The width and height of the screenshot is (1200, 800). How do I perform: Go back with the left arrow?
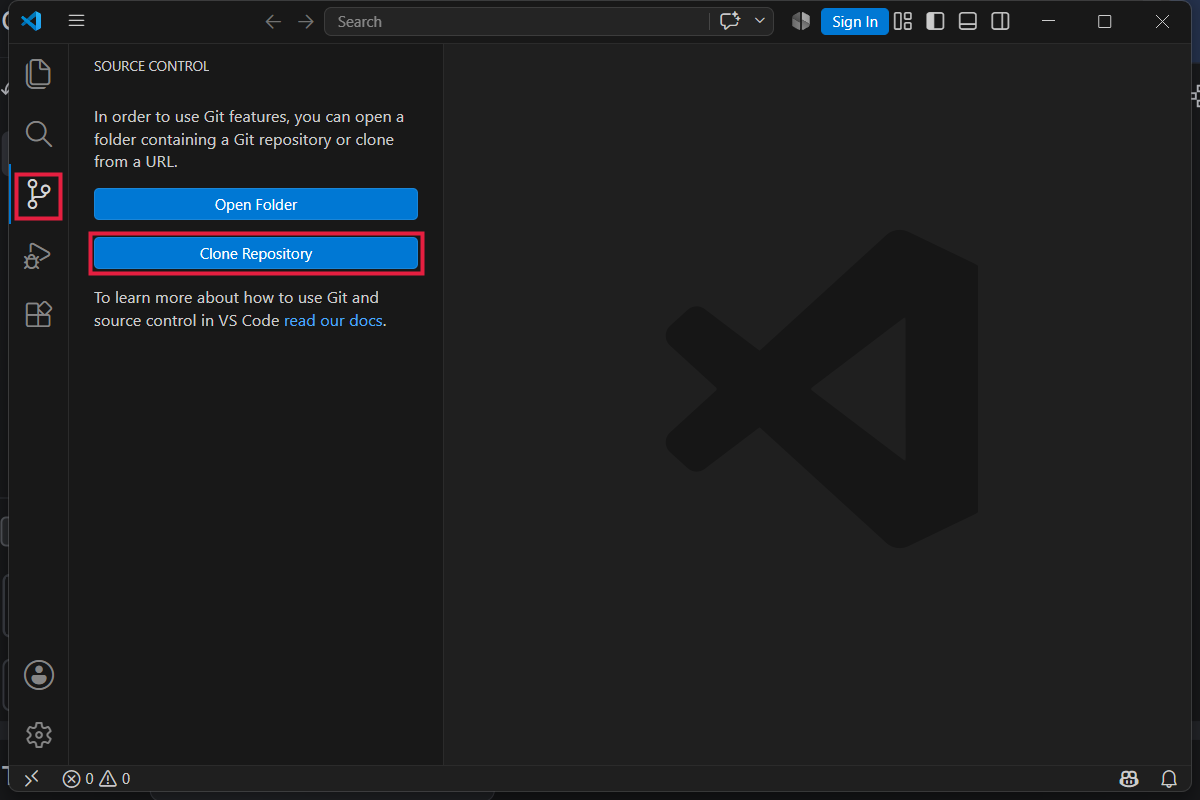point(273,21)
